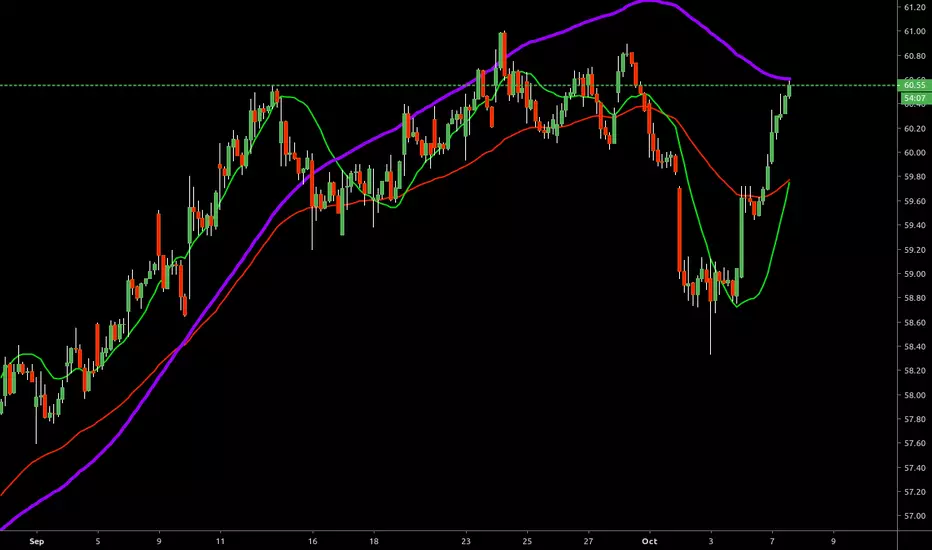Click the 60.20 price axis label

point(914,128)
